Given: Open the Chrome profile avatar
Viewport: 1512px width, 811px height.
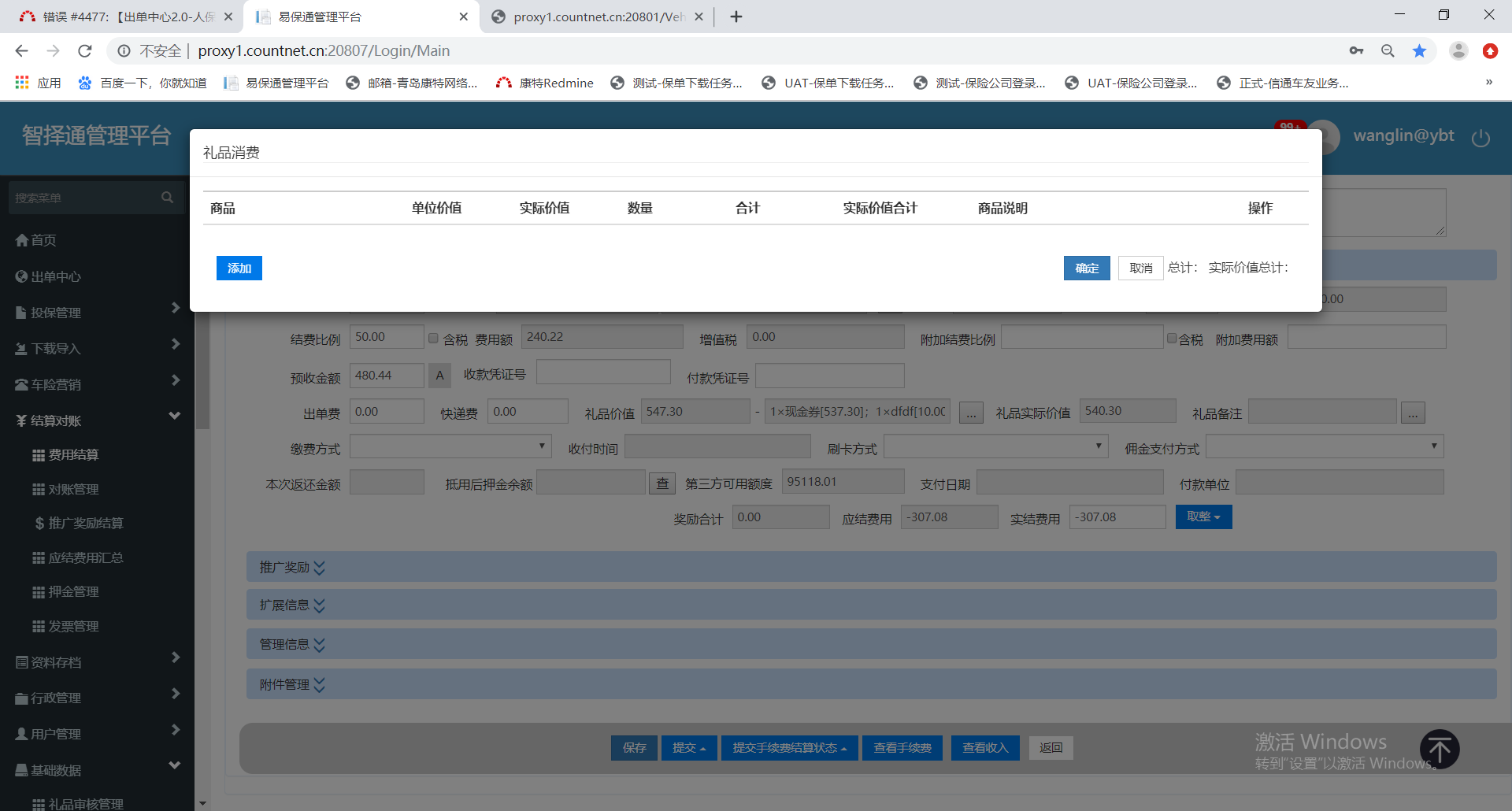Looking at the screenshot, I should [x=1458, y=51].
